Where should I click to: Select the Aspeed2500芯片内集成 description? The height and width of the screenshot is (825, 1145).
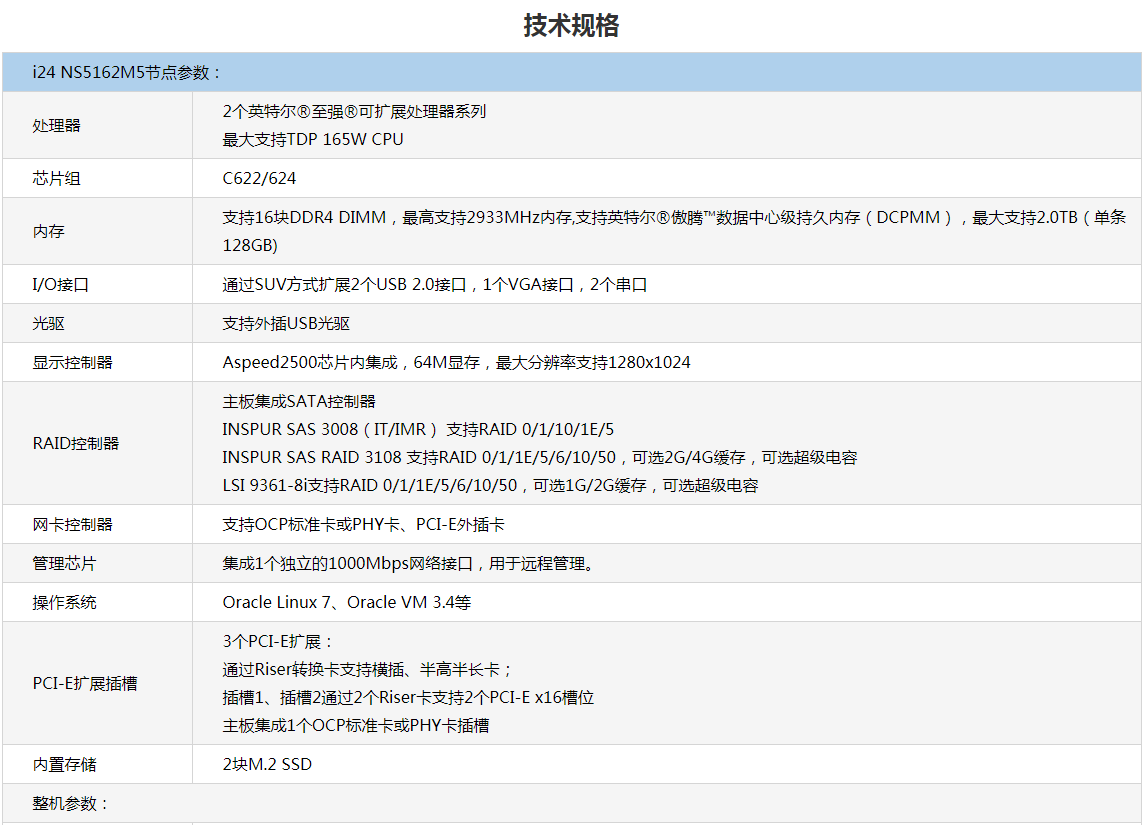coord(456,363)
